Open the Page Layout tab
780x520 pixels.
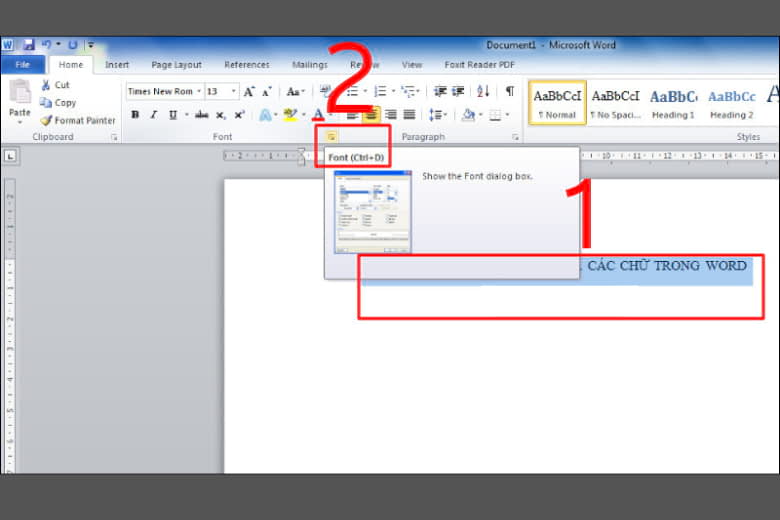(x=177, y=65)
